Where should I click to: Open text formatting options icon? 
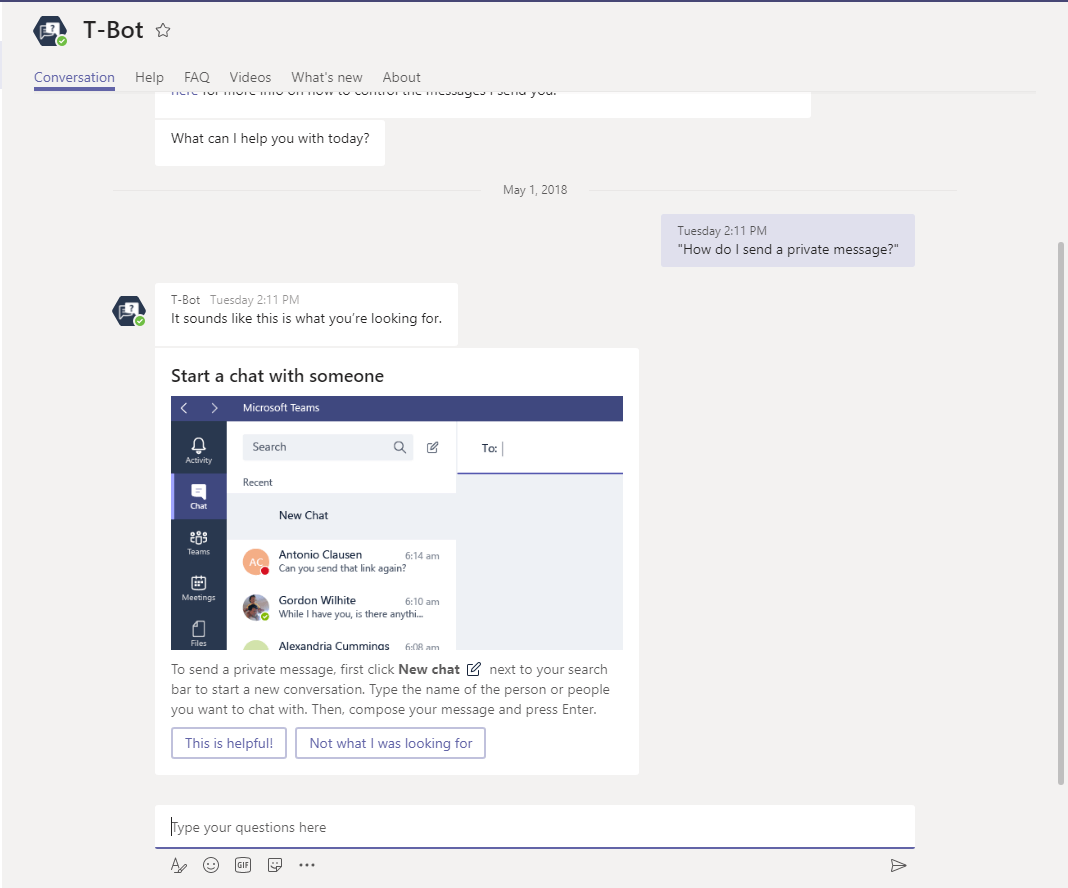tap(178, 866)
